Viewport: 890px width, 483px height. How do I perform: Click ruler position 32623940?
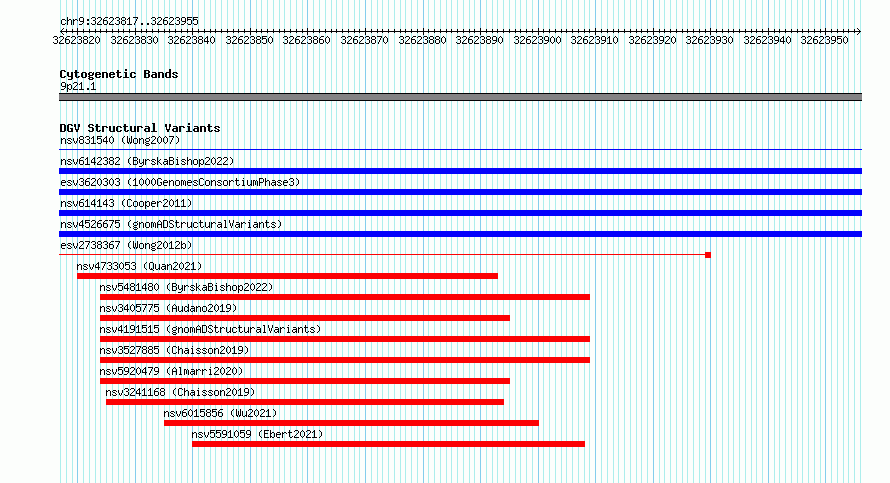click(767, 40)
